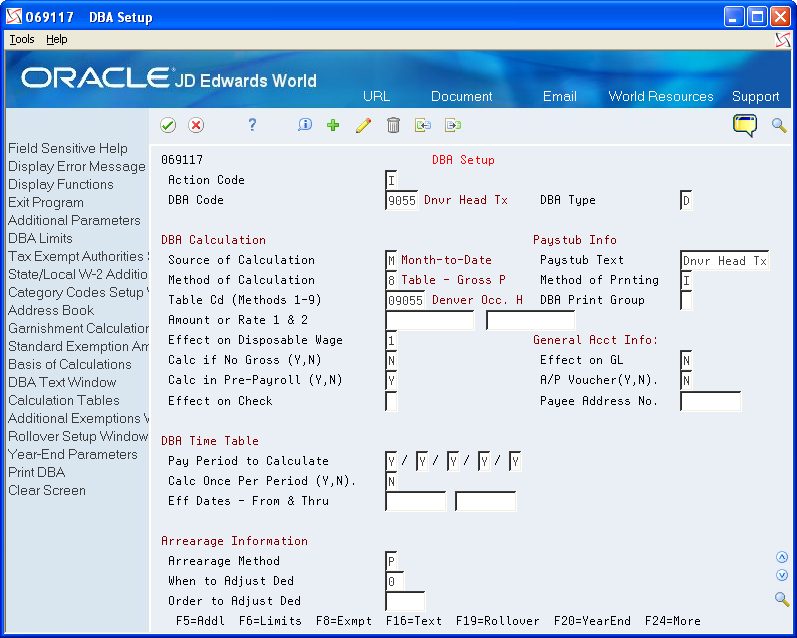Click the Paystub Text field

pos(724,261)
